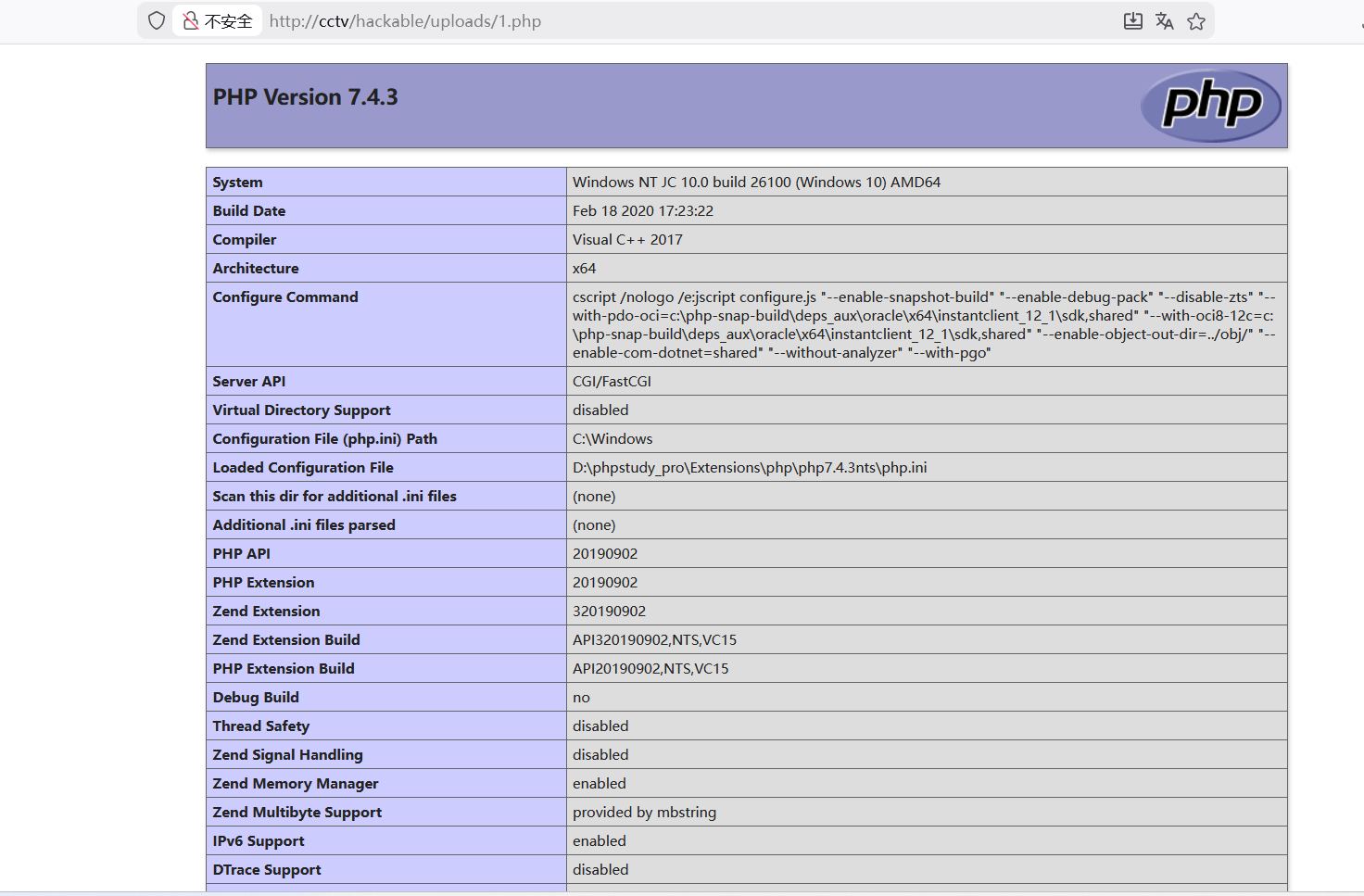Select the Zend Signal Handling label
Viewport: 1364px width, 896px height.
288,755
